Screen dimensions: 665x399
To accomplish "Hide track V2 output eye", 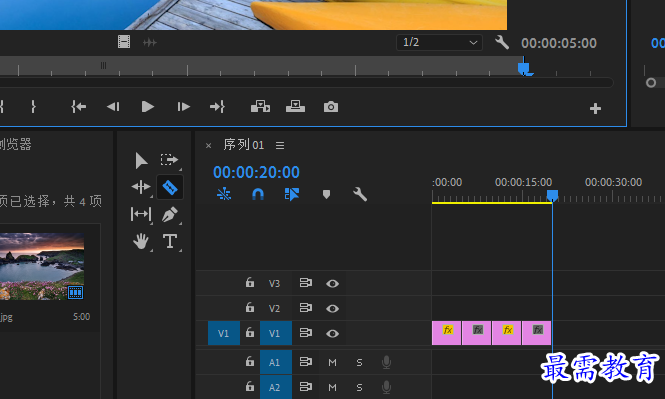I will pos(332,309).
